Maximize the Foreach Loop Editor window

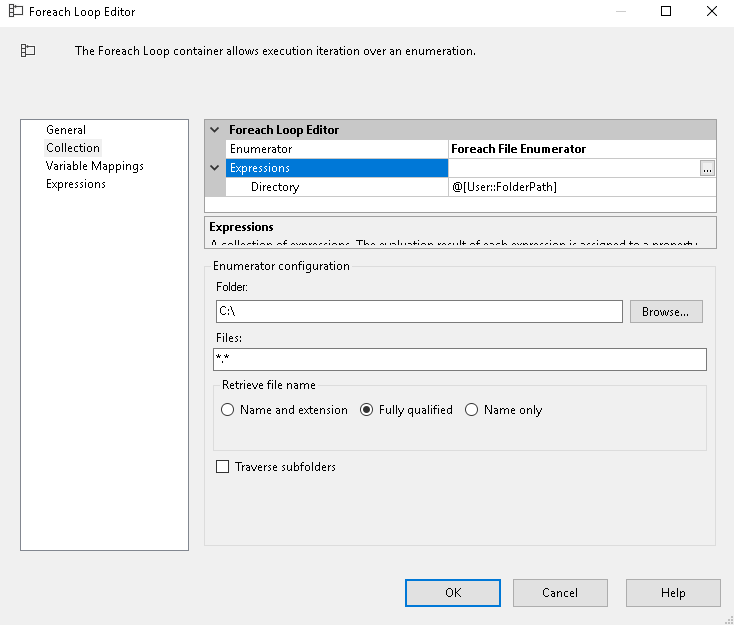667,12
